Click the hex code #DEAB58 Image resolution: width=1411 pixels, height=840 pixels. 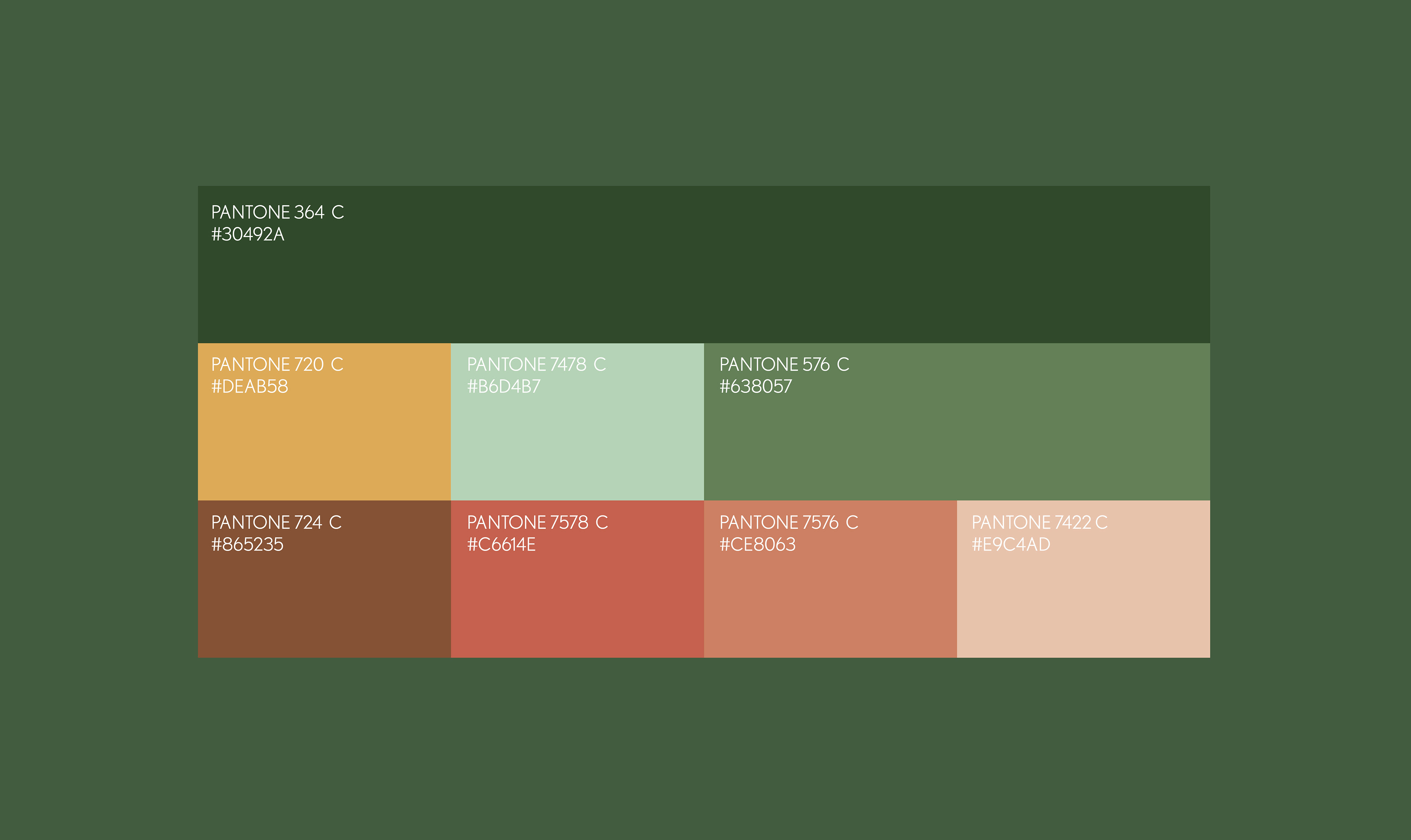pos(249,387)
